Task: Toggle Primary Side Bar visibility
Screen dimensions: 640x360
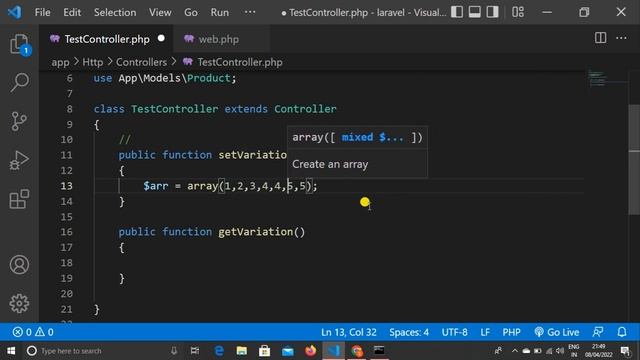Action: pos(457,12)
